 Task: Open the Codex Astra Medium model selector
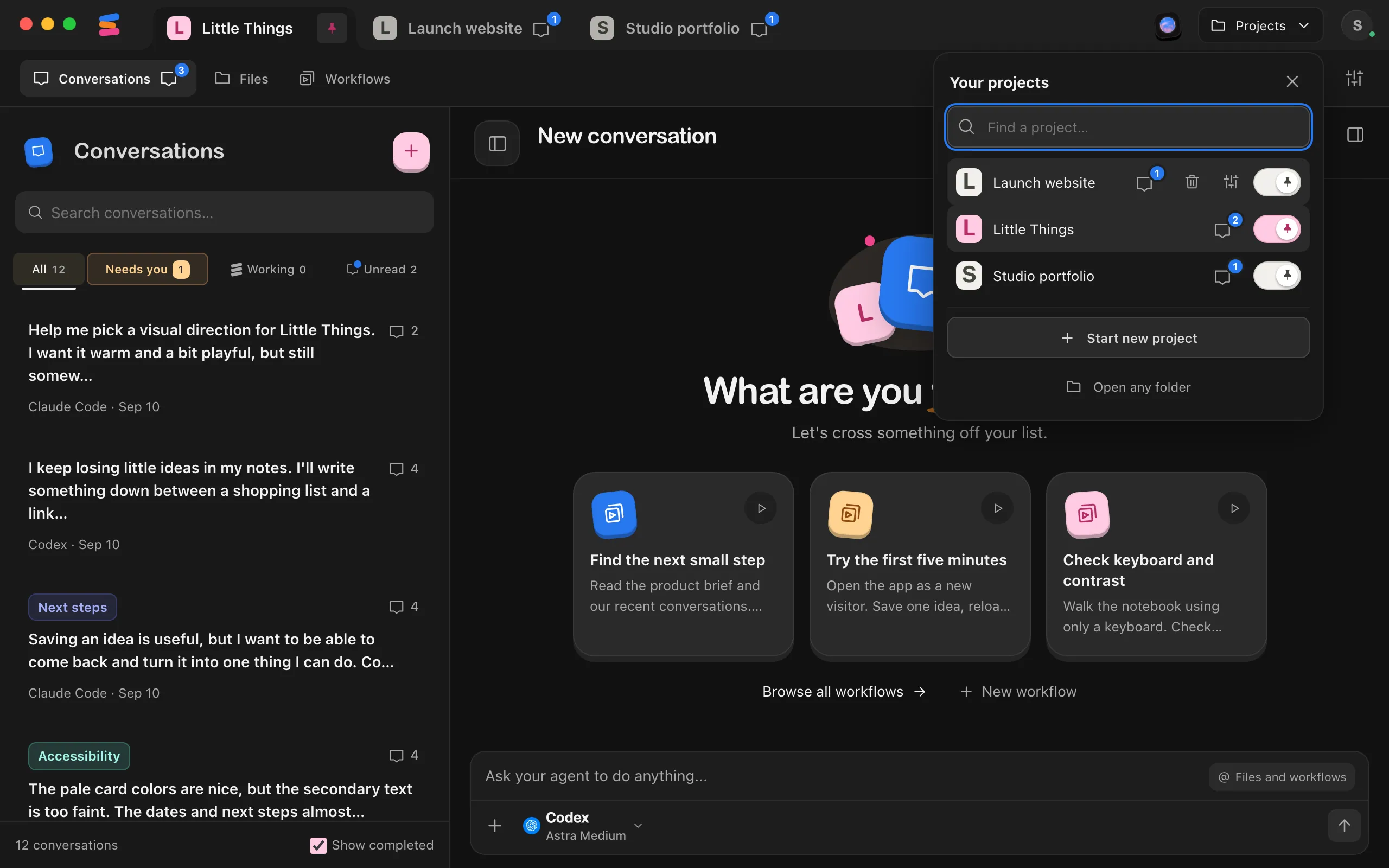(x=582, y=826)
